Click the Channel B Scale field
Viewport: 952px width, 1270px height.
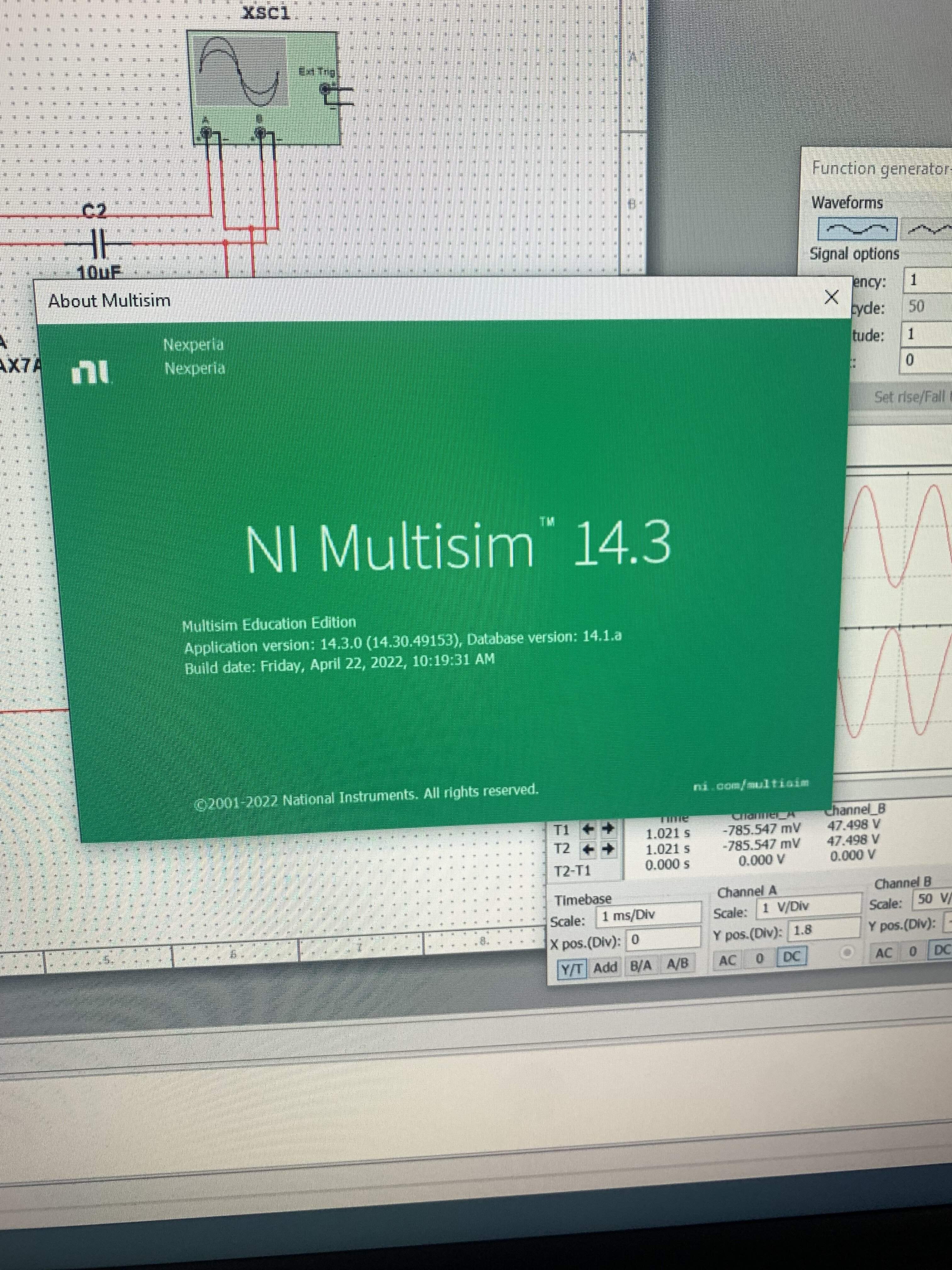(931, 899)
